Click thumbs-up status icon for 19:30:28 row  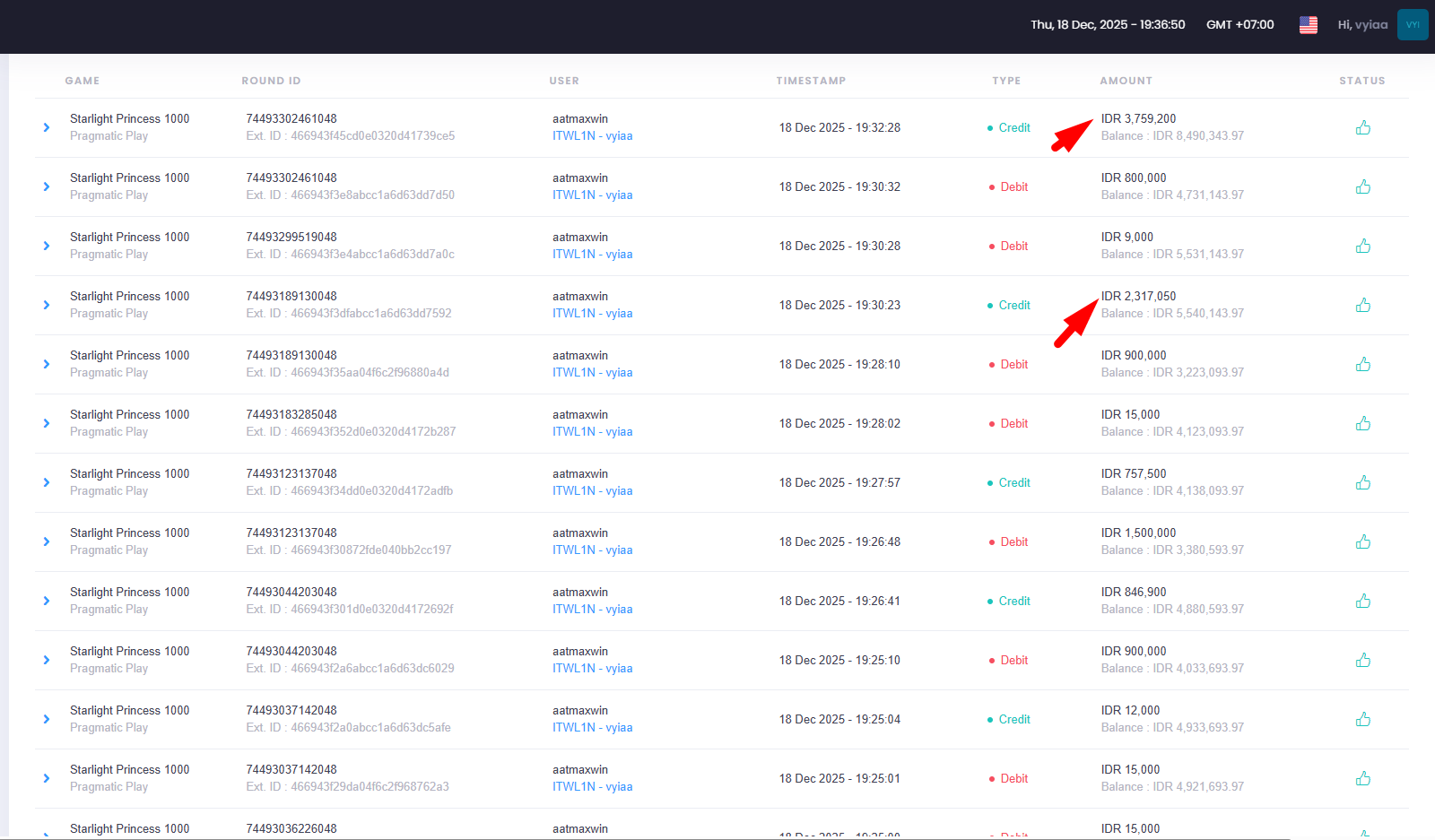point(1363,246)
